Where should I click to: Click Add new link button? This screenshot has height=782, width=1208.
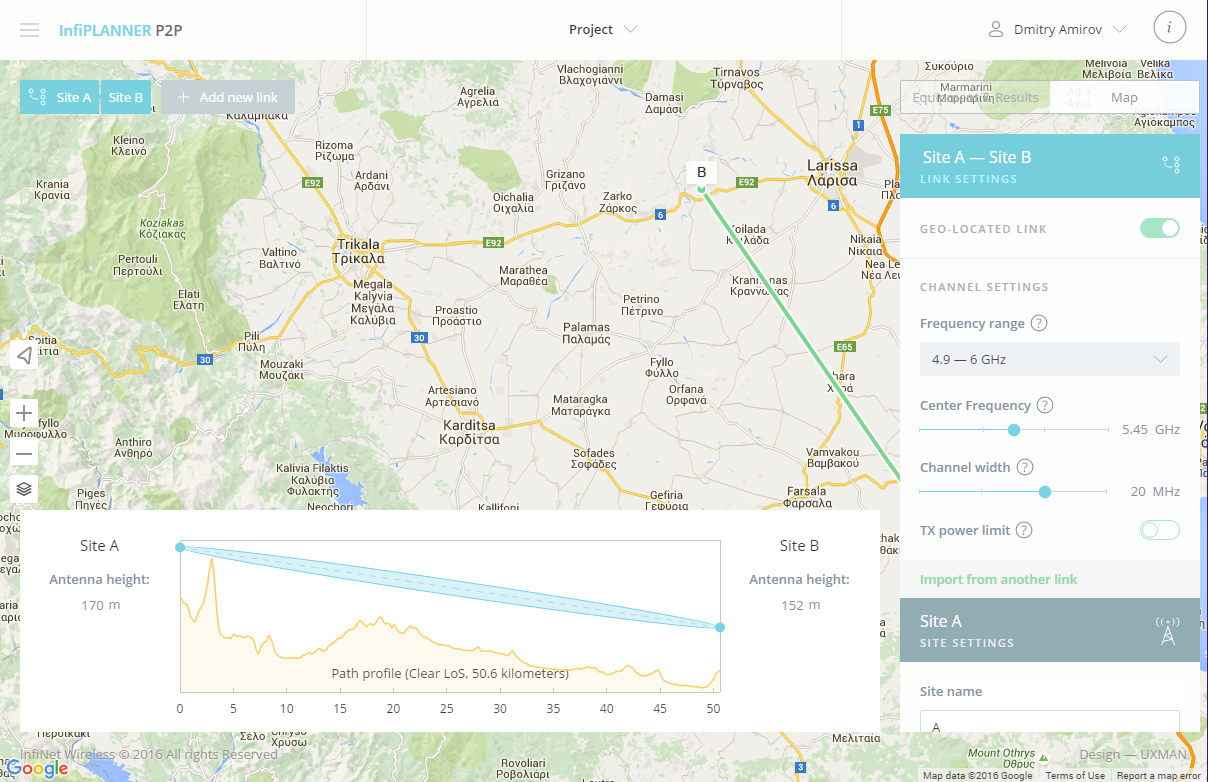[228, 97]
